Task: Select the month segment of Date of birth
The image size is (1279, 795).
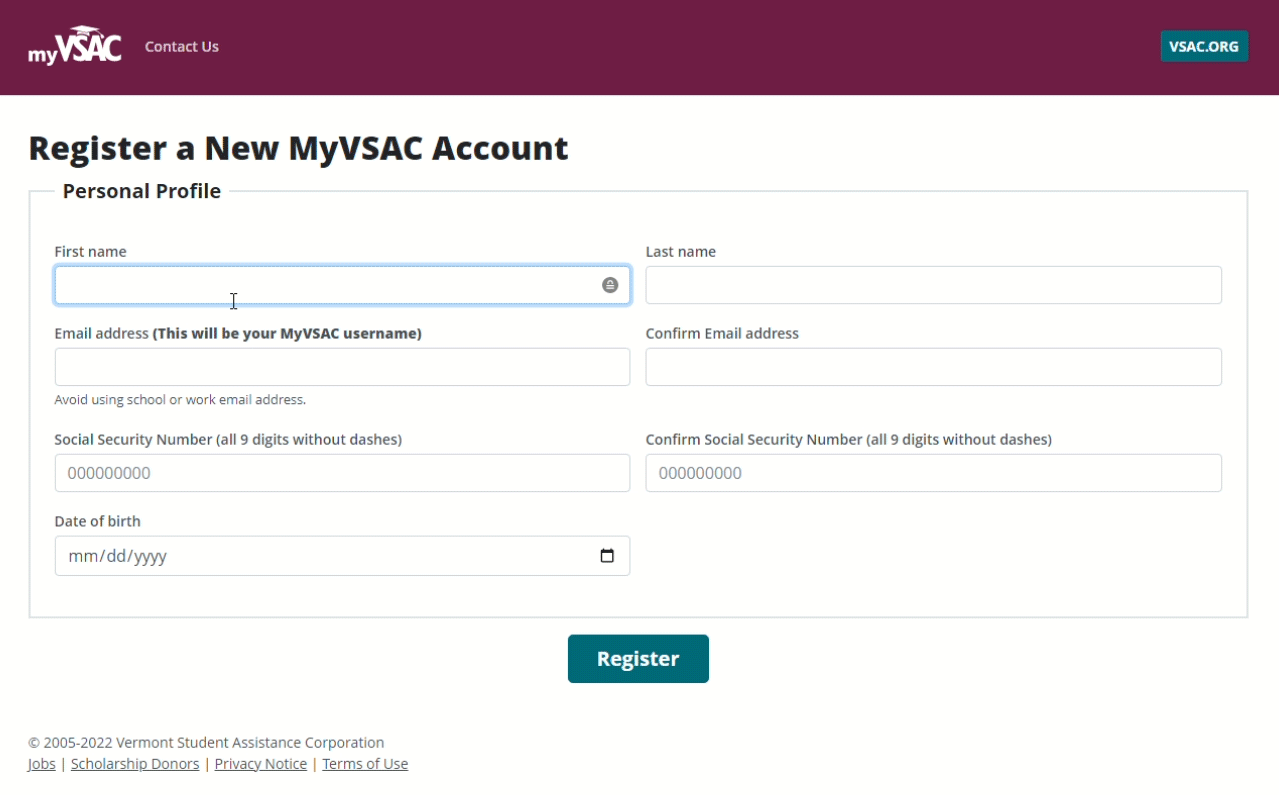Action: (x=81, y=556)
